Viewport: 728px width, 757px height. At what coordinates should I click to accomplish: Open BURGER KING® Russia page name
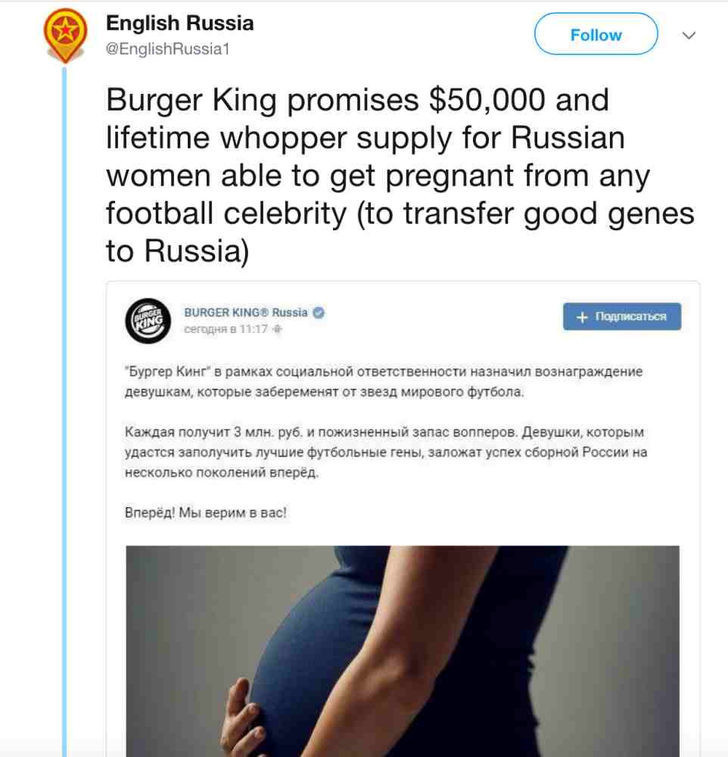[245, 313]
